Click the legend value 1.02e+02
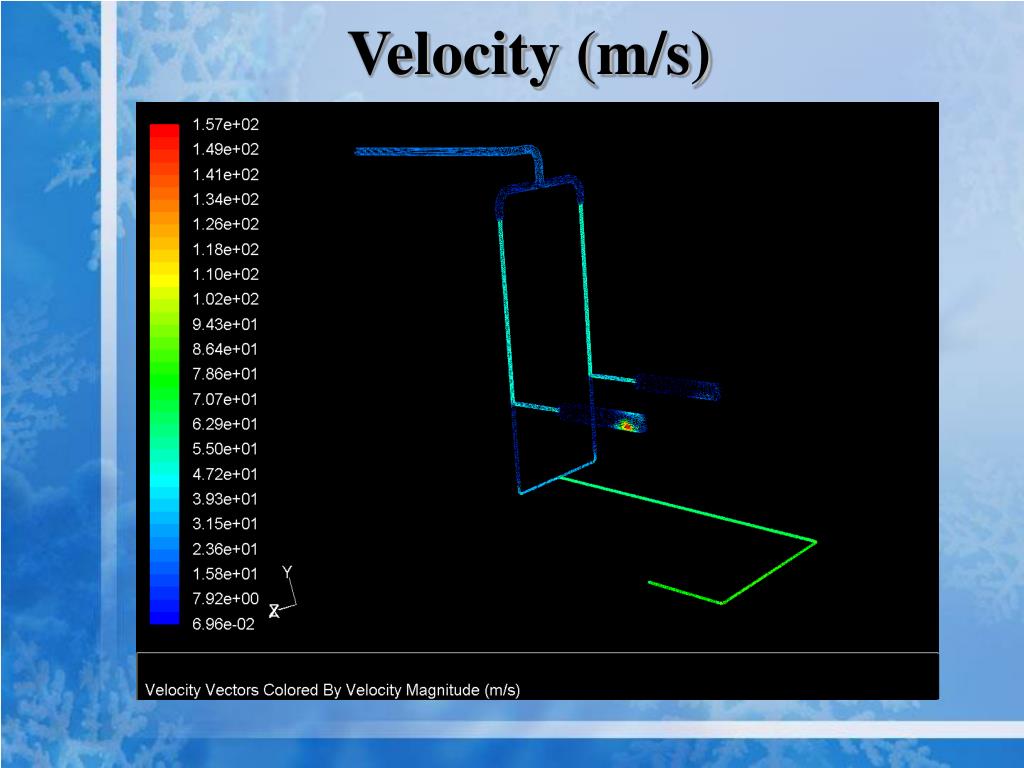Image resolution: width=1024 pixels, height=768 pixels. pos(225,299)
